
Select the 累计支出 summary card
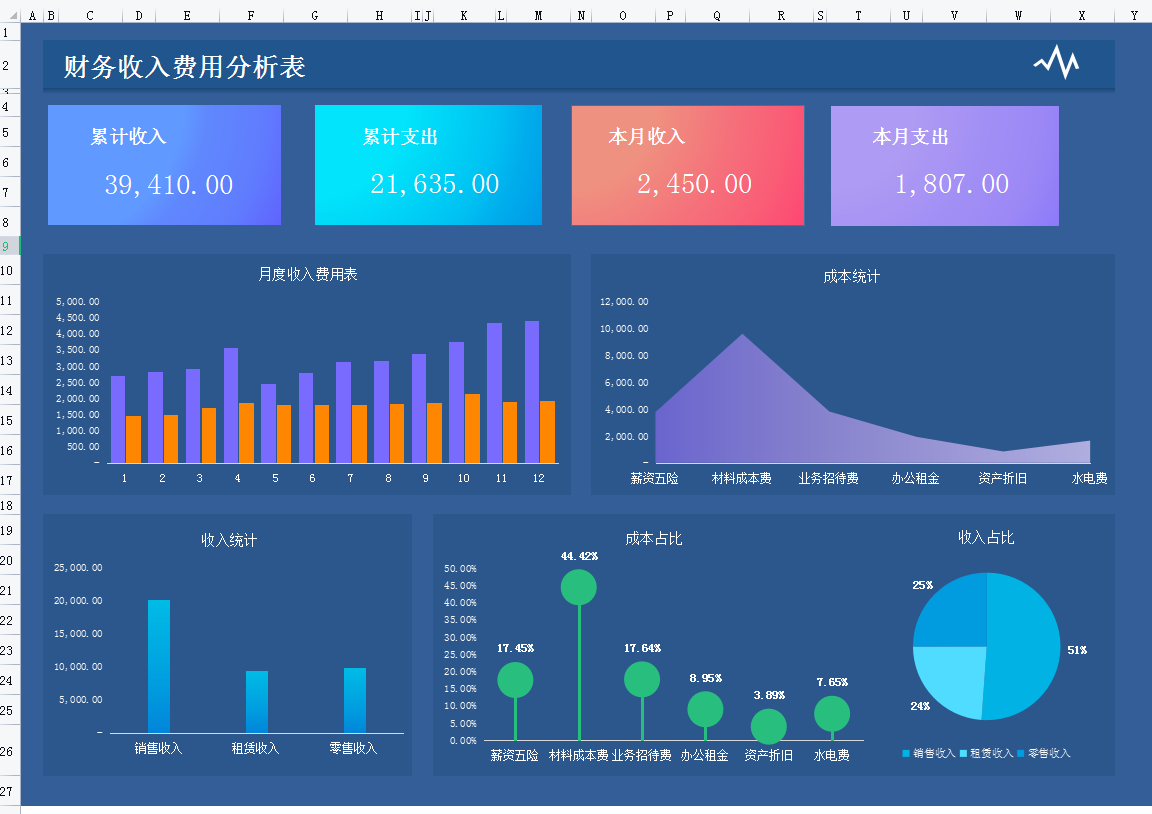coord(428,165)
